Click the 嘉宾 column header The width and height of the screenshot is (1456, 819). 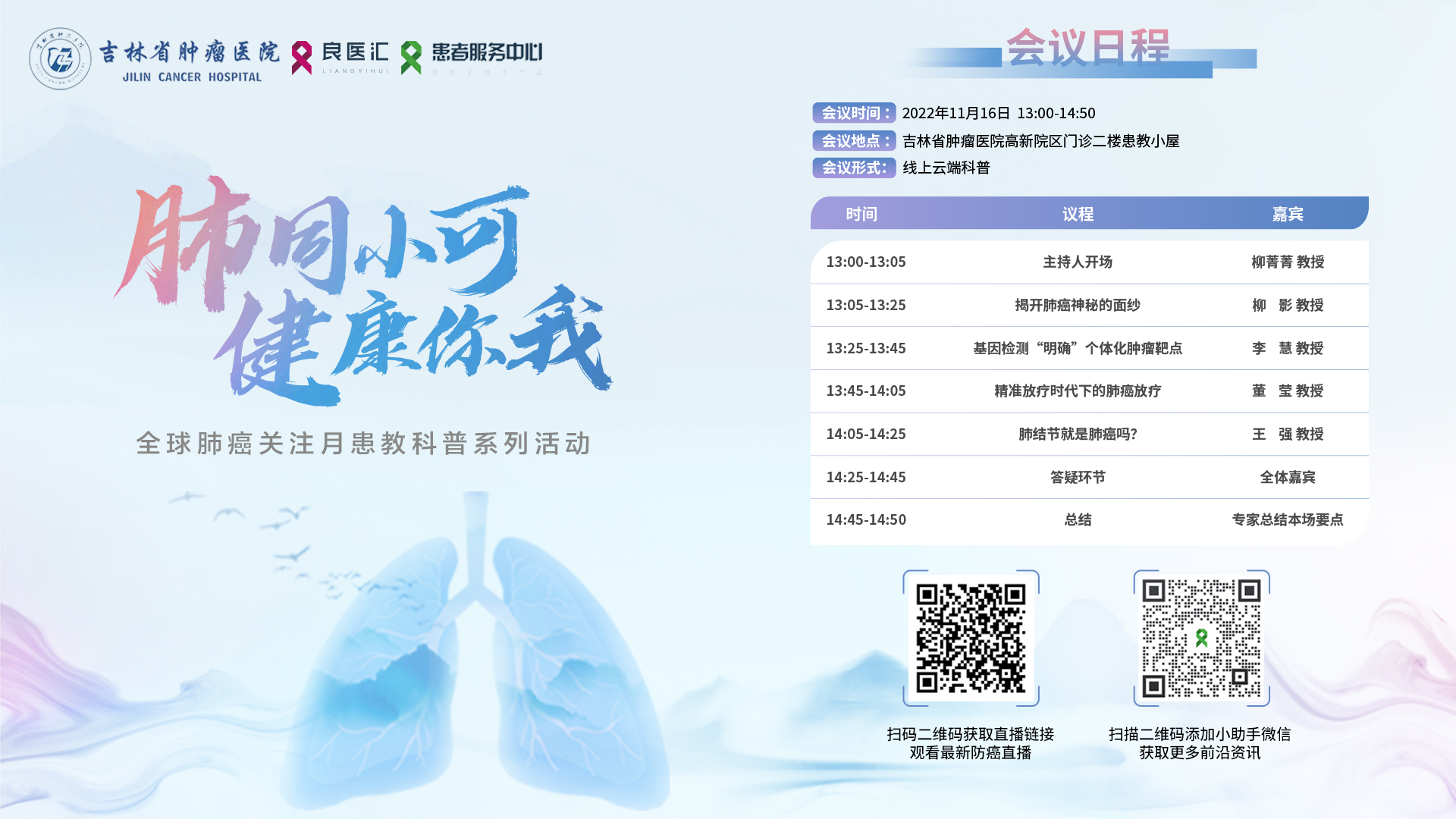[x=1288, y=214]
